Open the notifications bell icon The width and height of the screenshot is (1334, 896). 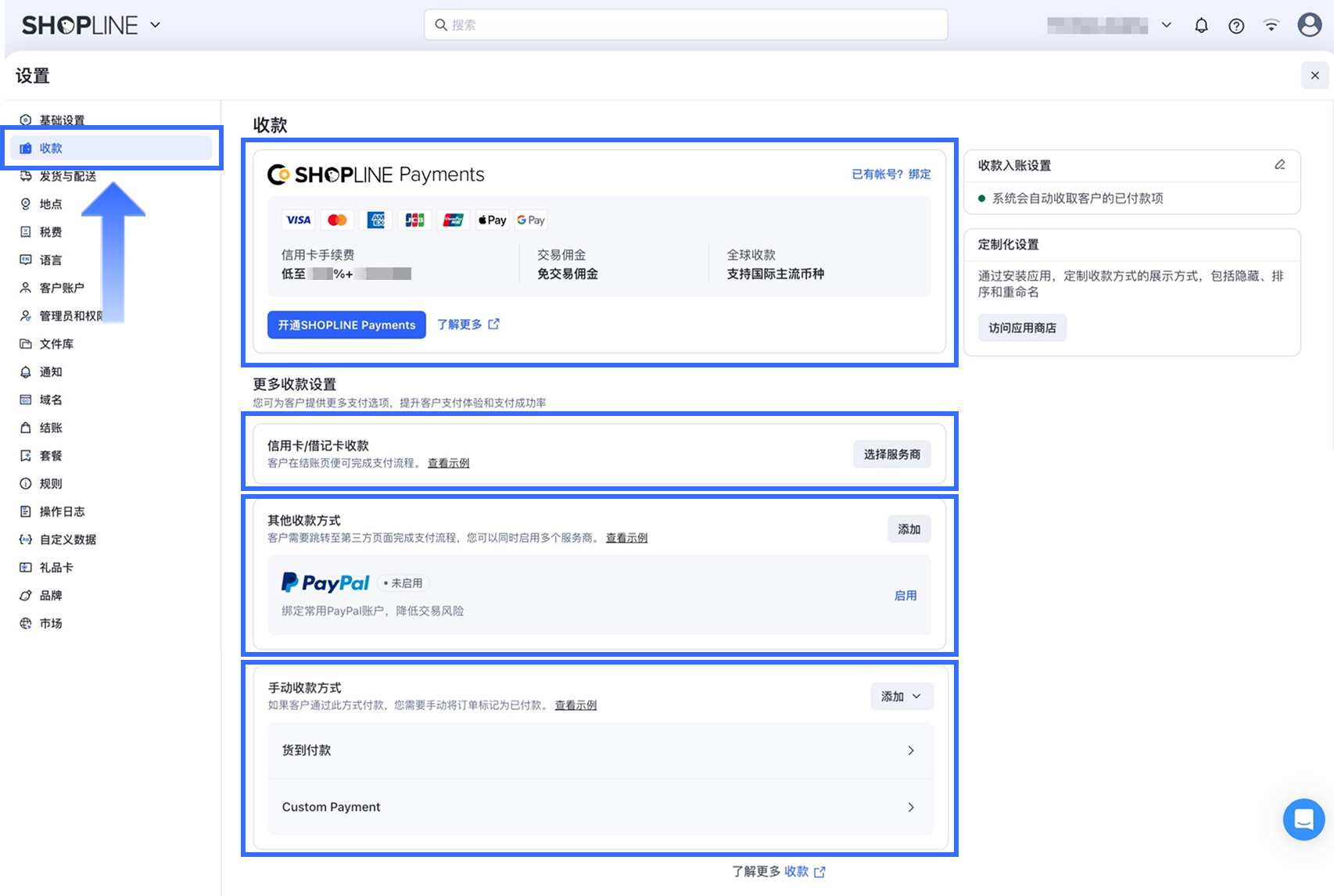click(1201, 25)
